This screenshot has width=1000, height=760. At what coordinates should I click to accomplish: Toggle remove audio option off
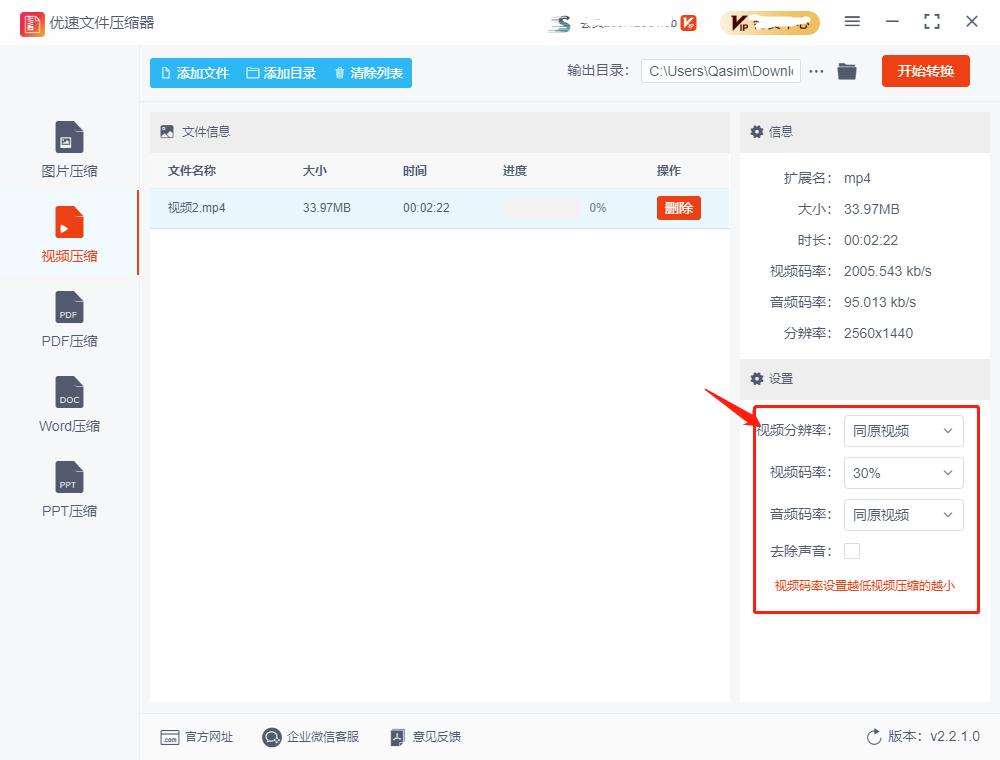click(852, 550)
